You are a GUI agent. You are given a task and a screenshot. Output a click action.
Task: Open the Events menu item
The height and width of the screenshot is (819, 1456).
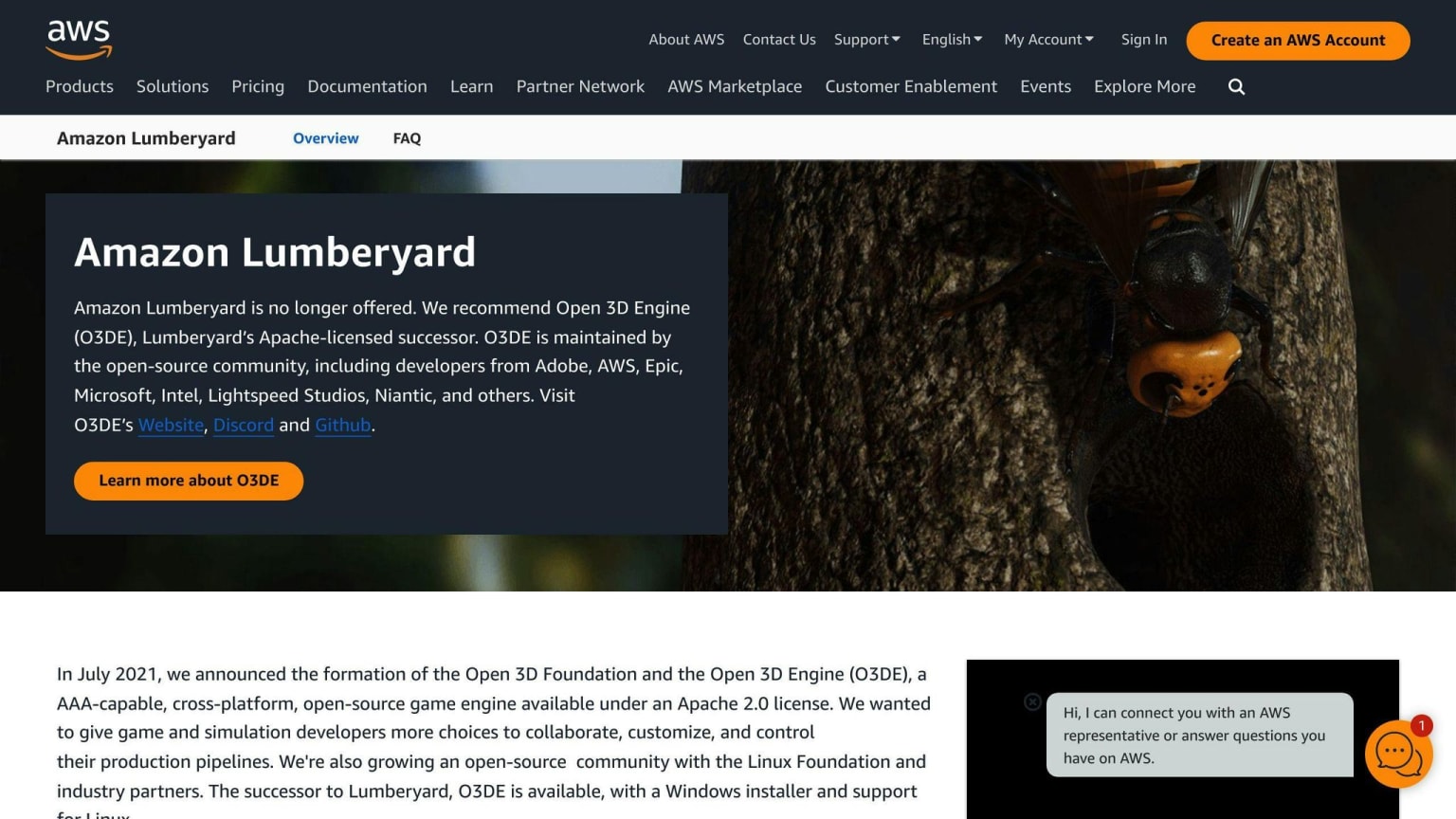[x=1046, y=86]
